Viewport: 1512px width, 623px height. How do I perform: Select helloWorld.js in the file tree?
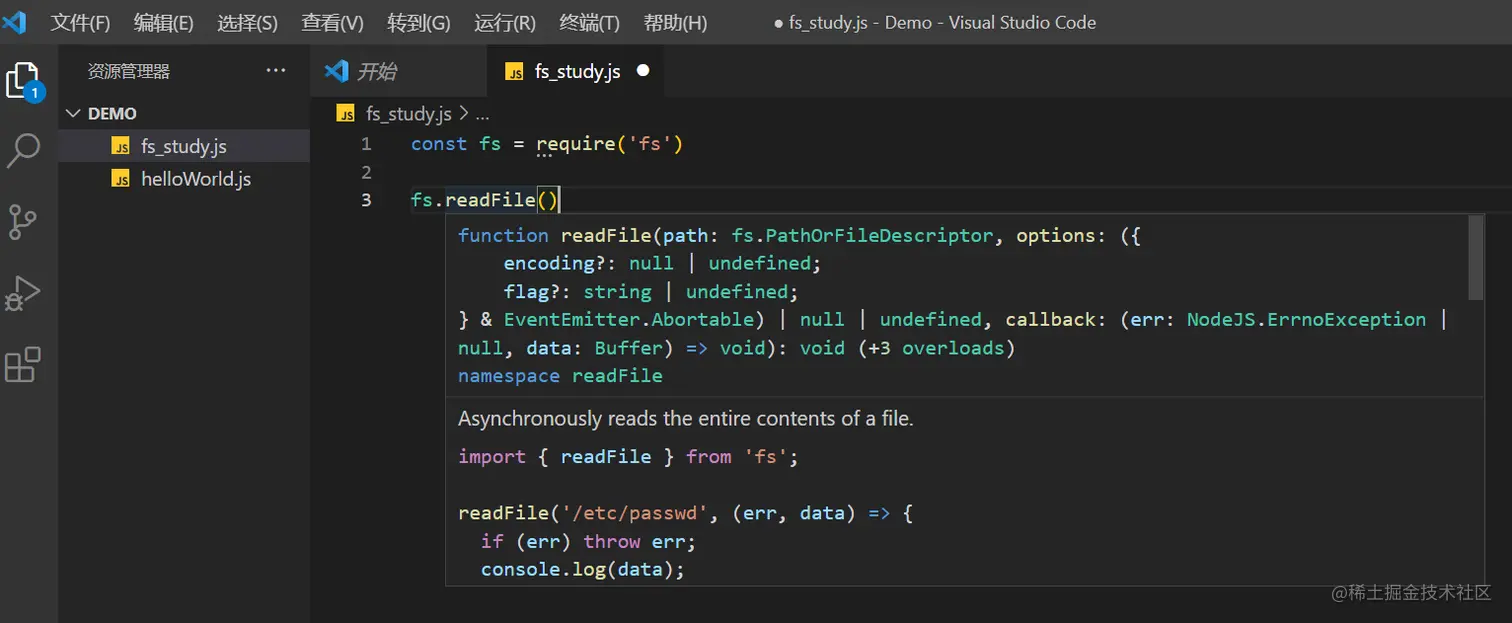point(184,179)
